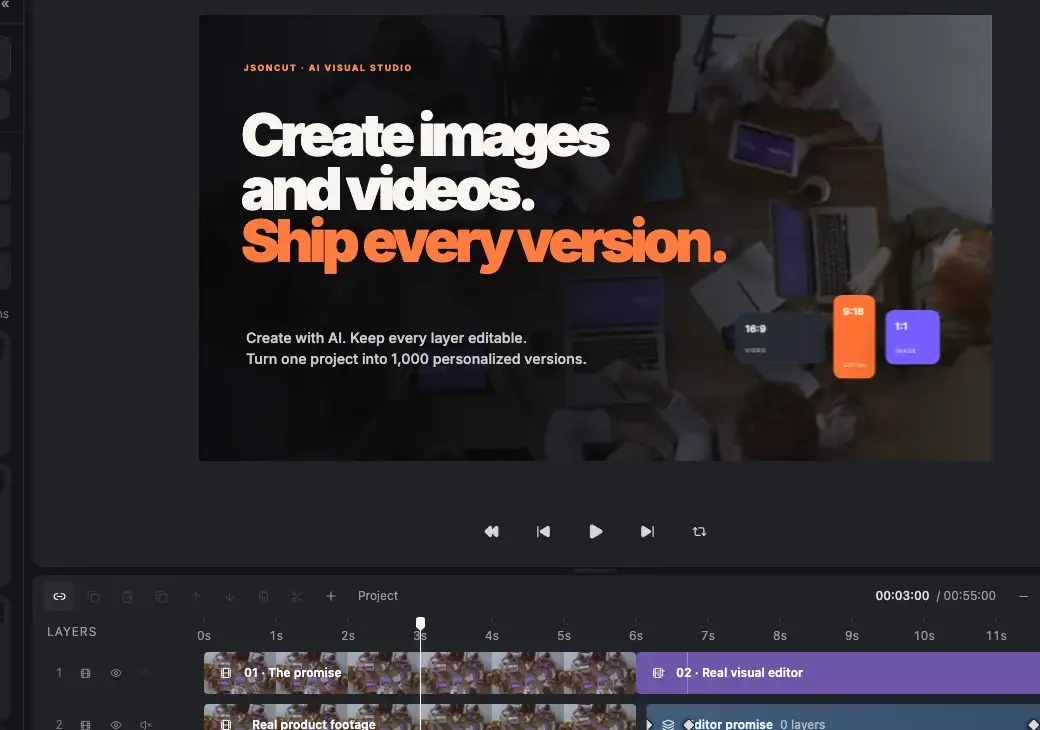Viewport: 1040px width, 730px height.
Task: Select the orange 9:16 format card
Action: click(x=854, y=337)
